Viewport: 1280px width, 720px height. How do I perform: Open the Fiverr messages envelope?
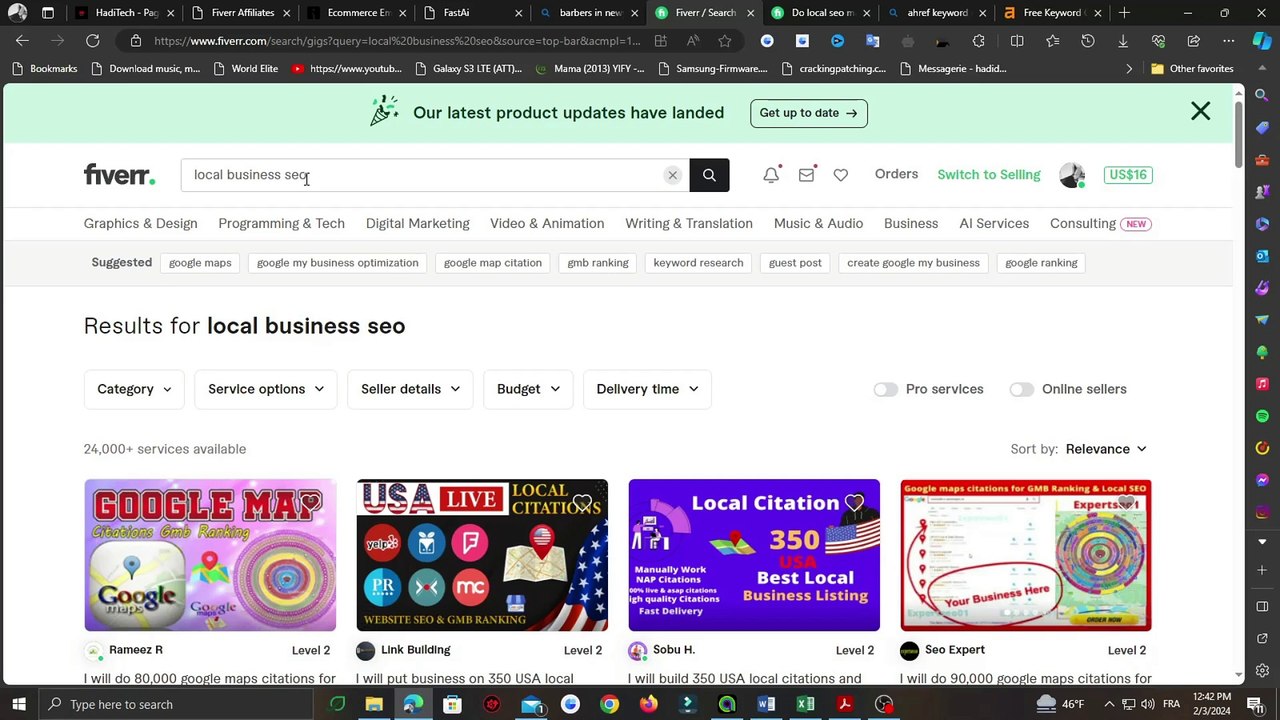click(x=806, y=175)
